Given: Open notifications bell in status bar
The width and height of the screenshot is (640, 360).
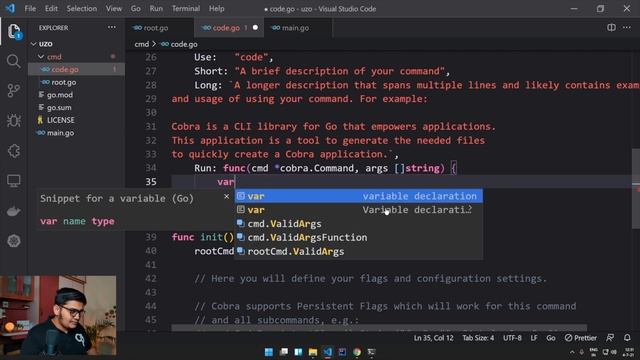Looking at the screenshot, I should [627, 338].
